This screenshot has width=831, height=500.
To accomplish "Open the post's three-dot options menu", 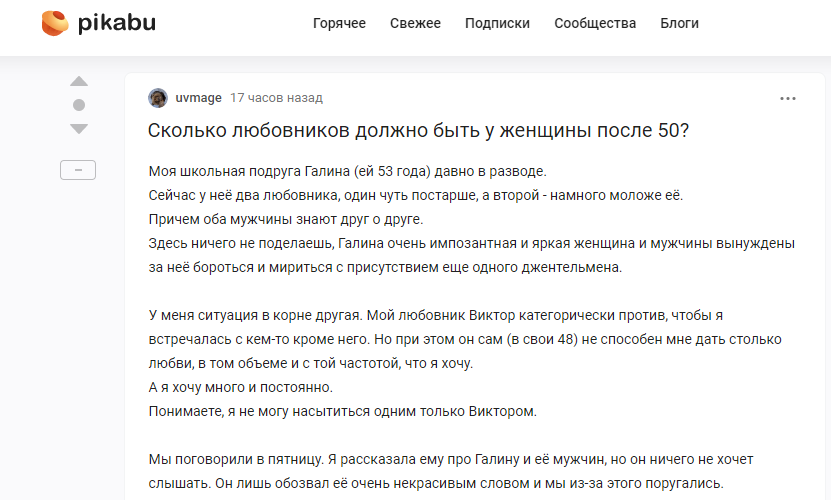I will click(x=788, y=99).
